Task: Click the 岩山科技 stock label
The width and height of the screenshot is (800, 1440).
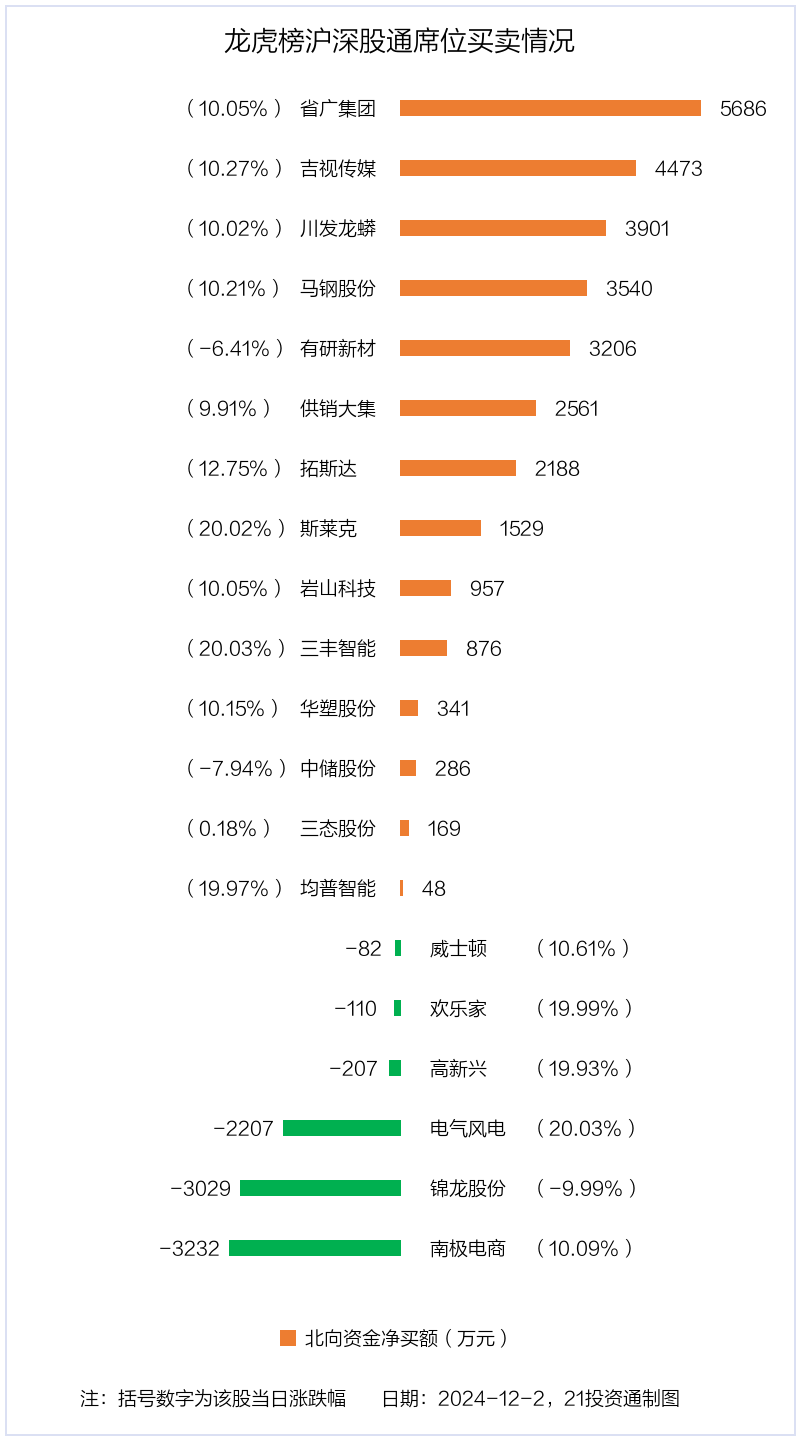Action: pyautogui.click(x=338, y=588)
